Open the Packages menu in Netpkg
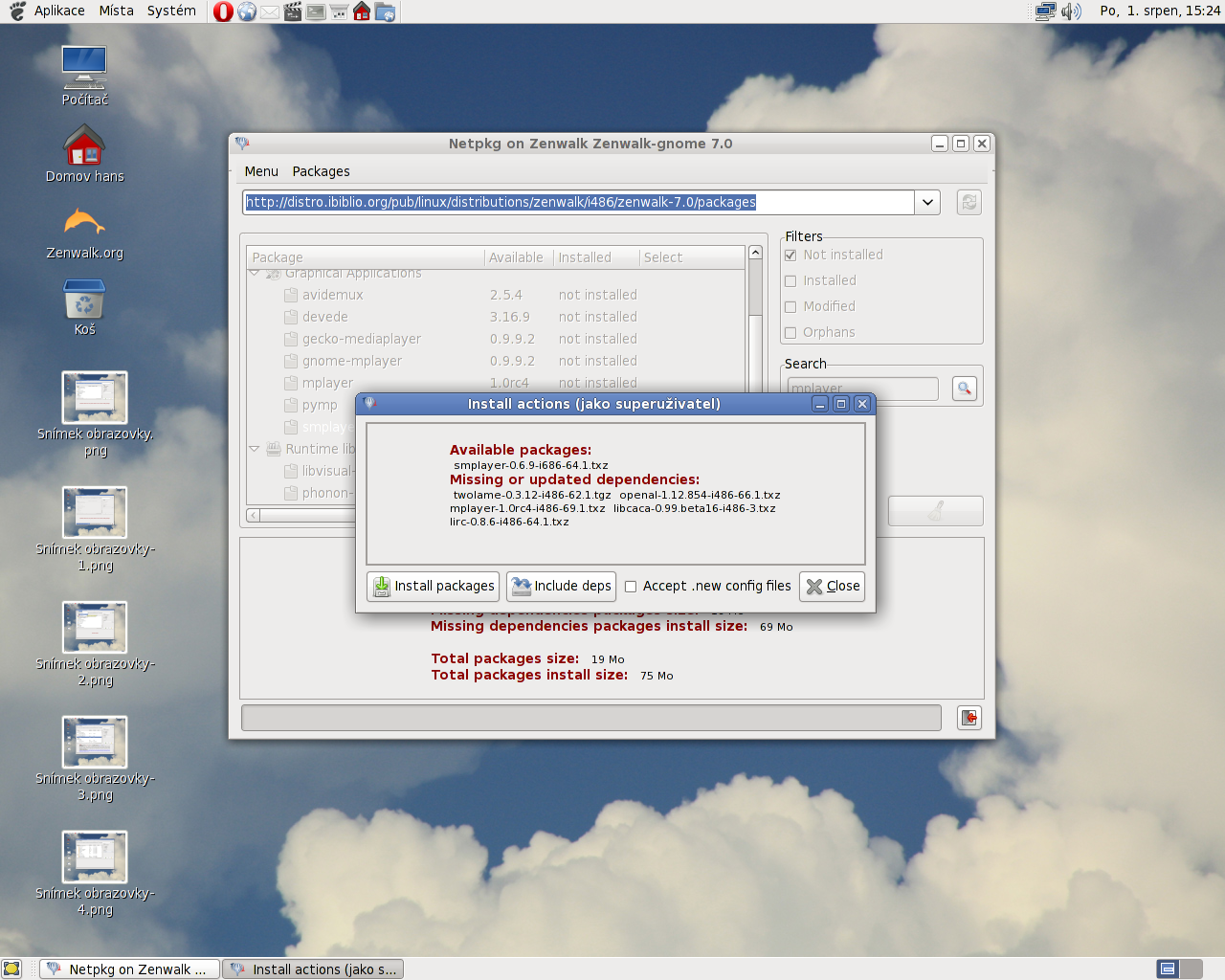Screen dimensions: 1225x980 click(321, 171)
